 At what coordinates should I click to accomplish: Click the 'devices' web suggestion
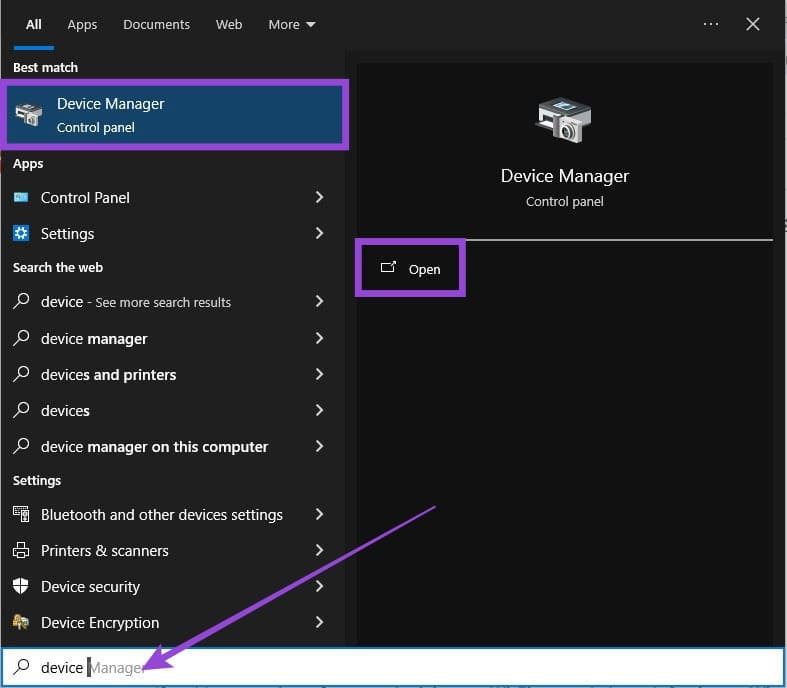(173, 410)
